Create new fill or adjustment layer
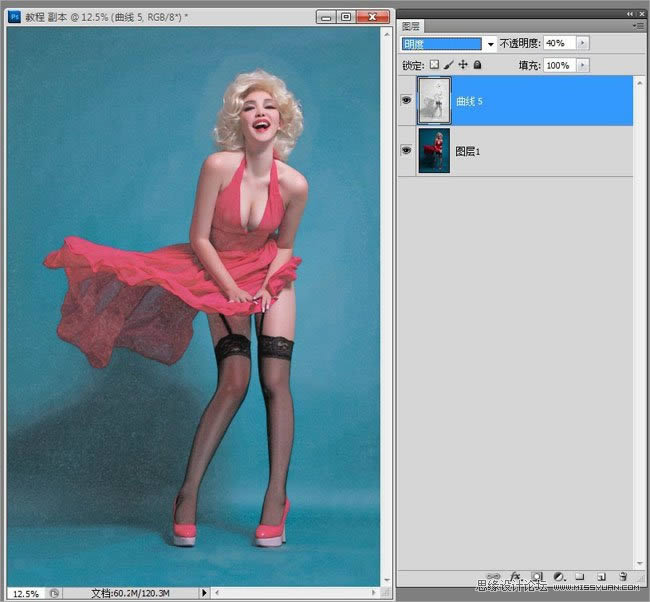Screen dimensions: 650x602 pyautogui.click(x=558, y=577)
